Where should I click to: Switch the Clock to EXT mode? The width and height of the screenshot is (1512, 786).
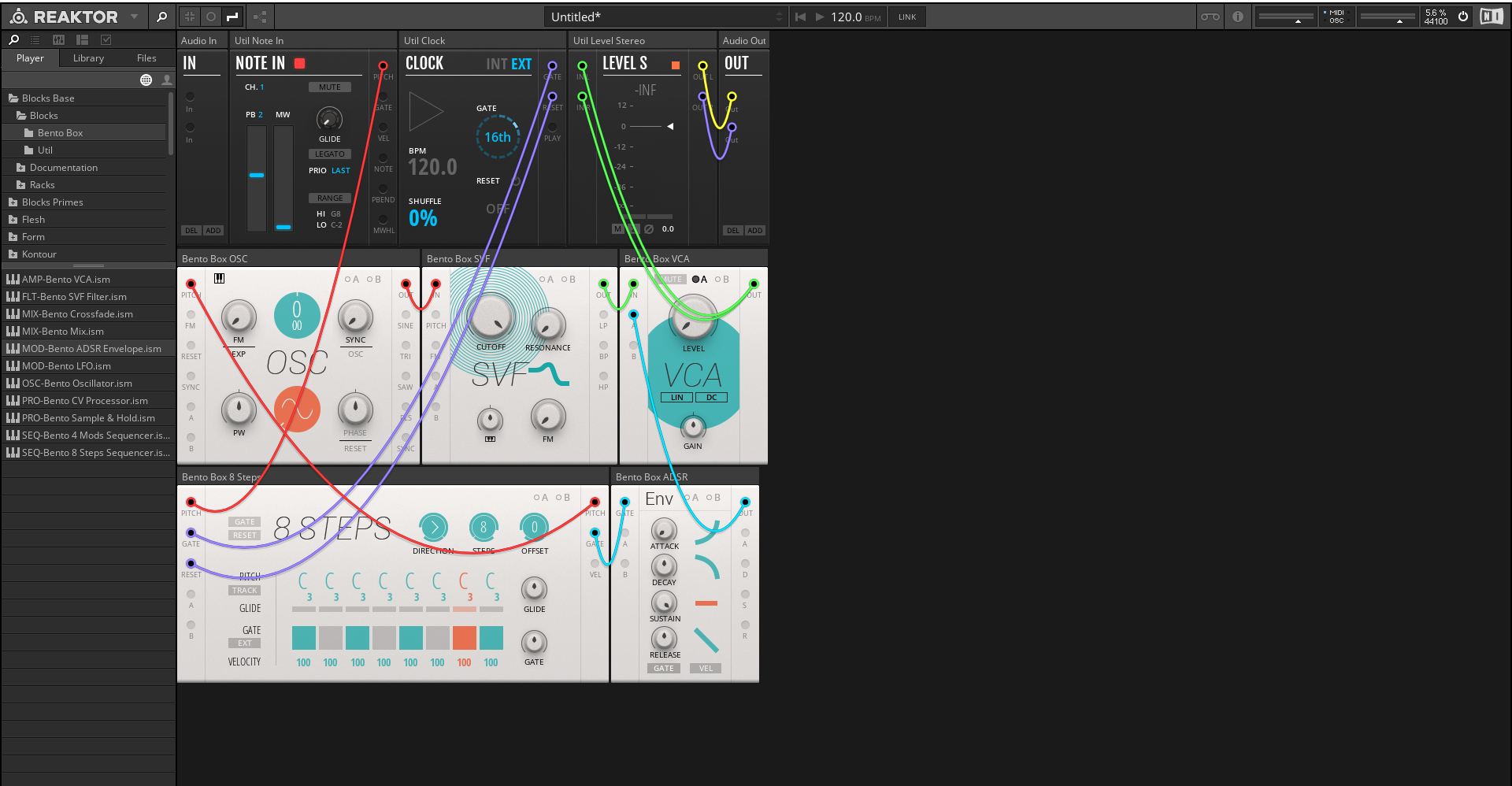[x=521, y=64]
